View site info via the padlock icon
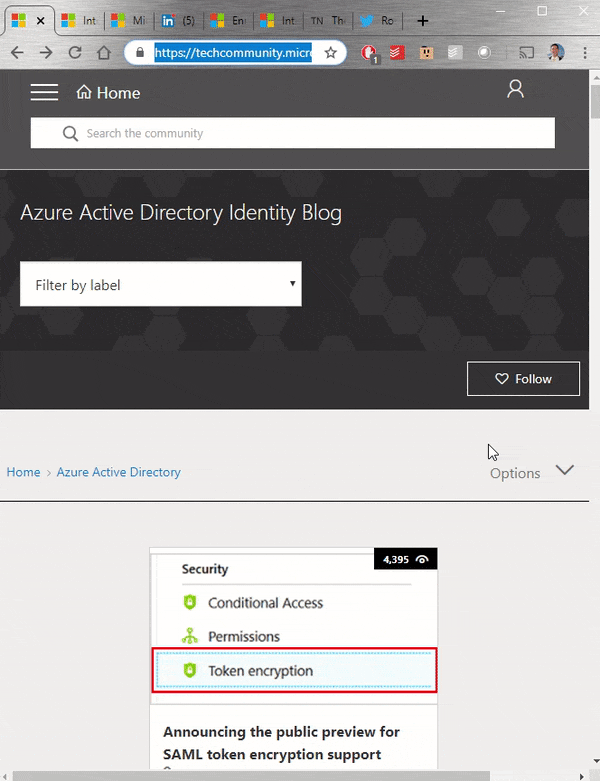This screenshot has height=781, width=600. point(140,52)
